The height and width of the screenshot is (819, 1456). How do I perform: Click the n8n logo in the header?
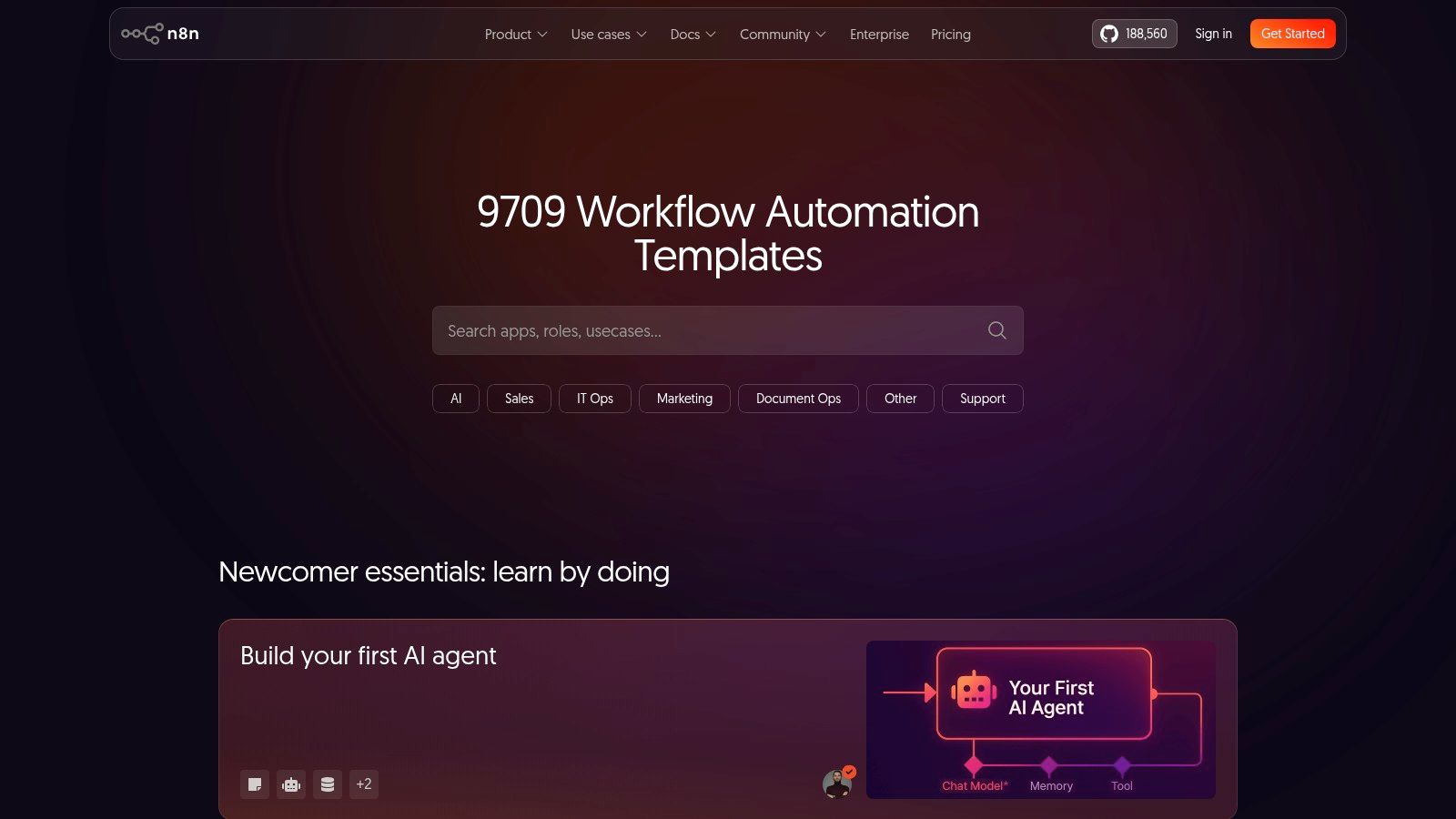coord(160,34)
